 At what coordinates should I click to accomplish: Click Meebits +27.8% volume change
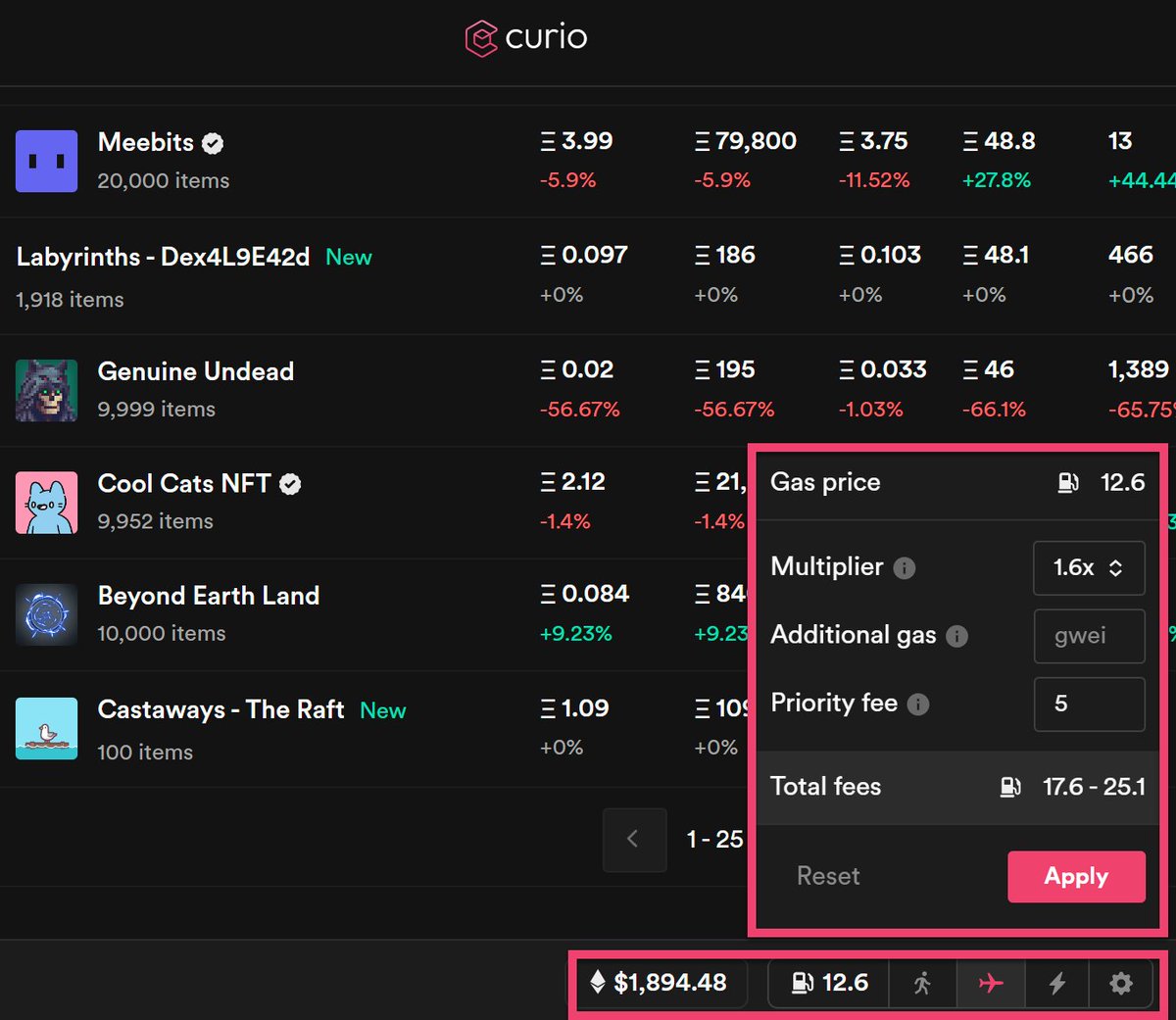(x=997, y=180)
